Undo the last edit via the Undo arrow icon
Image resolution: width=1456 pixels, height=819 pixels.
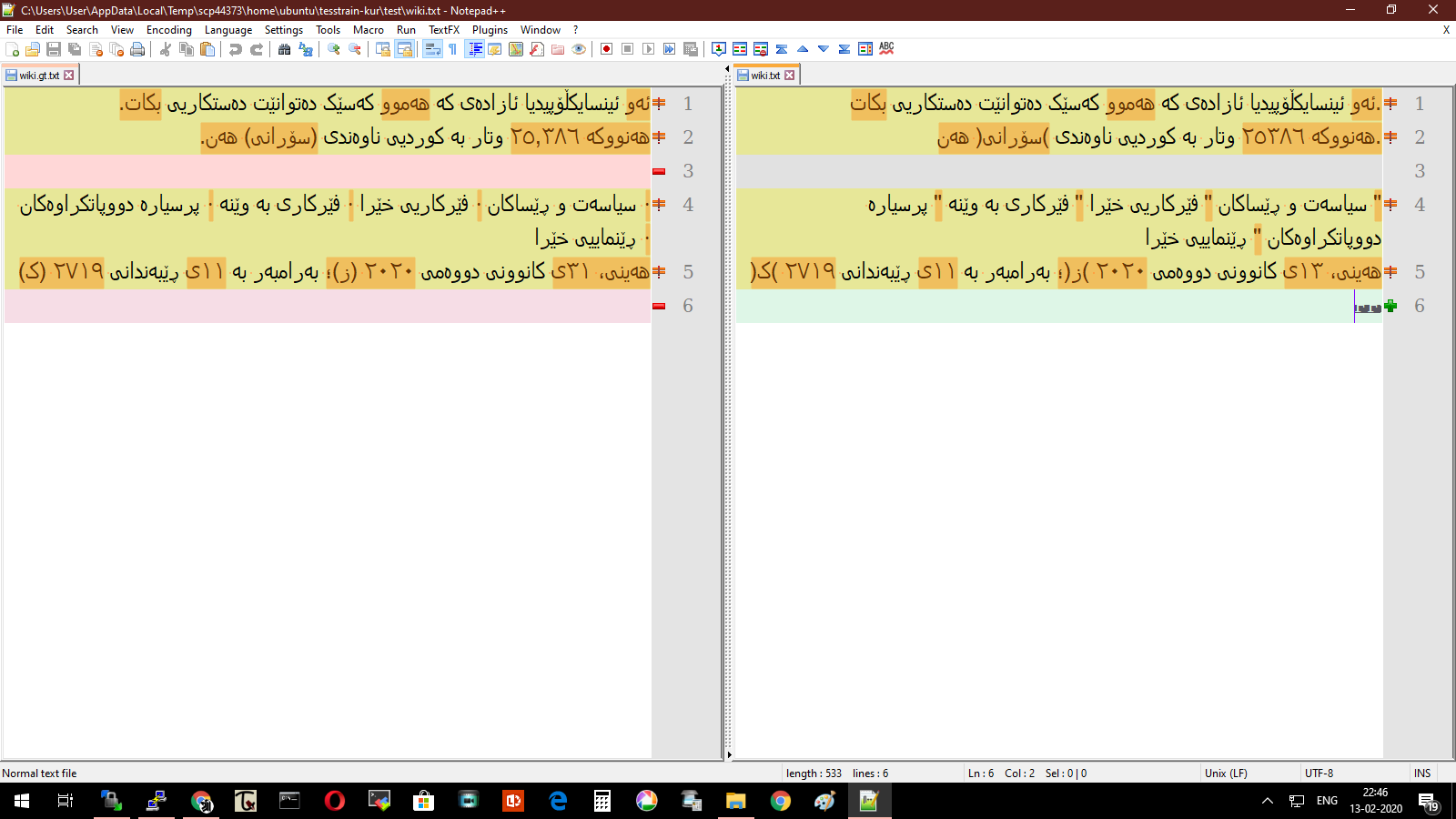(x=237, y=49)
